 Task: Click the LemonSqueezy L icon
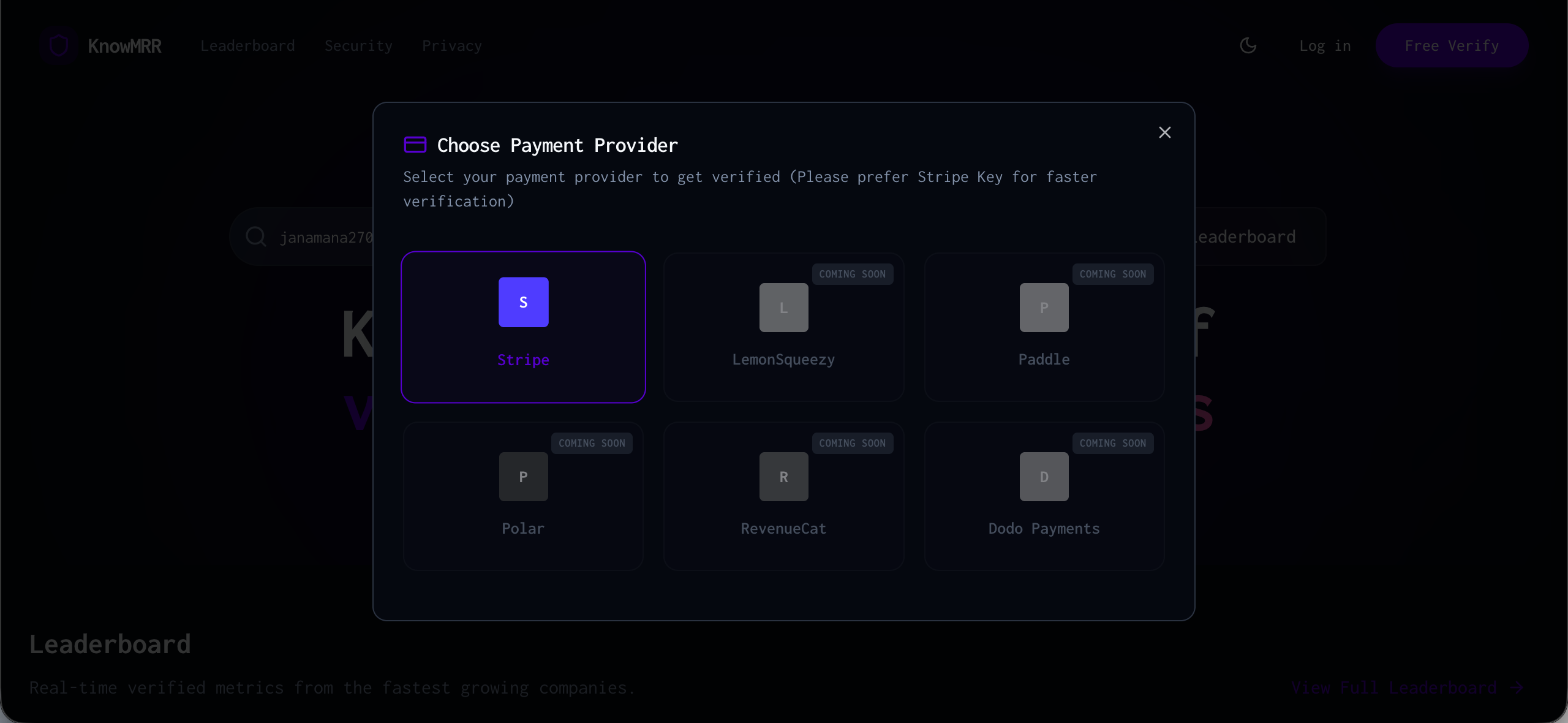click(x=783, y=308)
